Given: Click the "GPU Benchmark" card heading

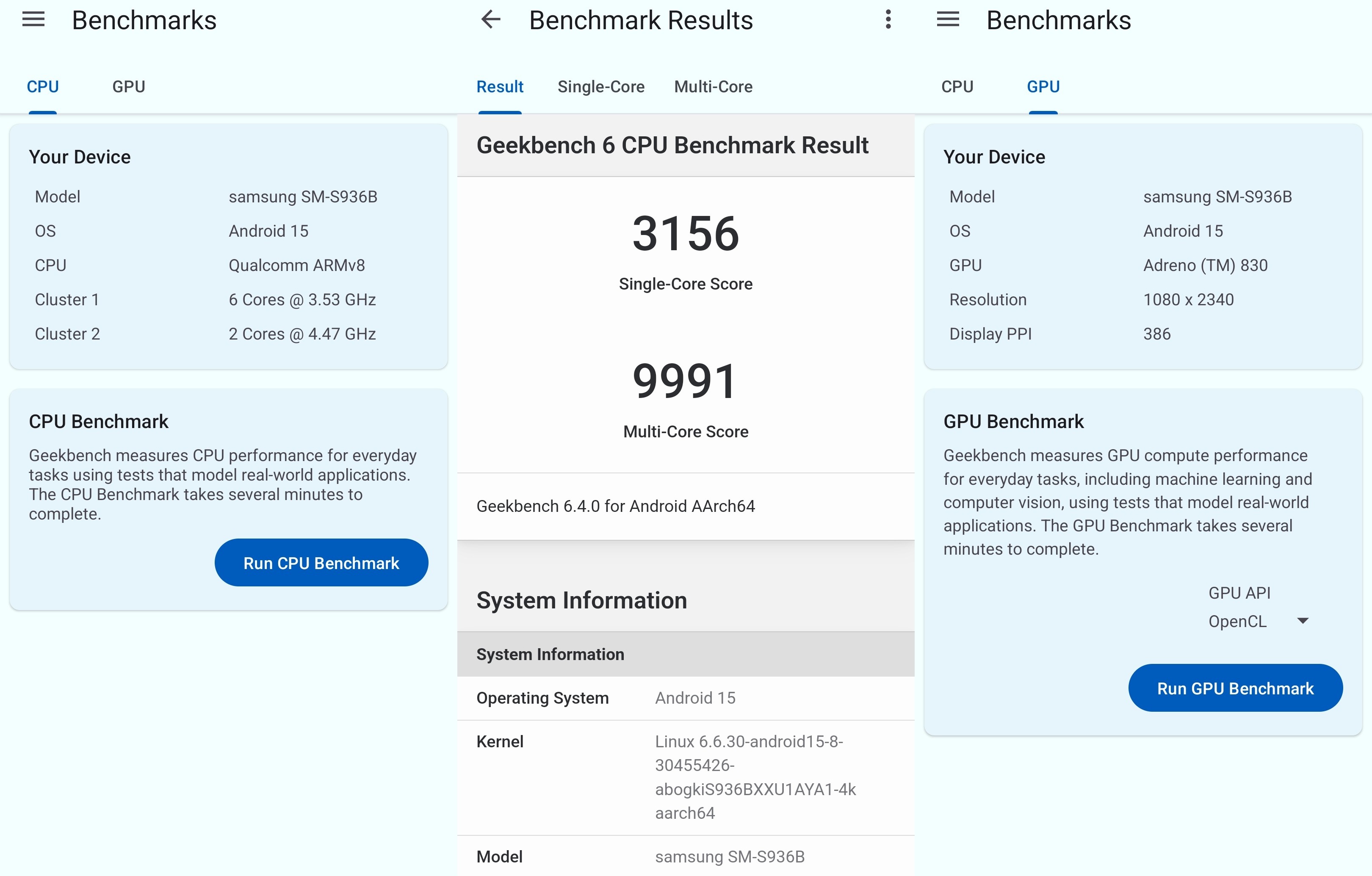Looking at the screenshot, I should tap(1014, 421).
